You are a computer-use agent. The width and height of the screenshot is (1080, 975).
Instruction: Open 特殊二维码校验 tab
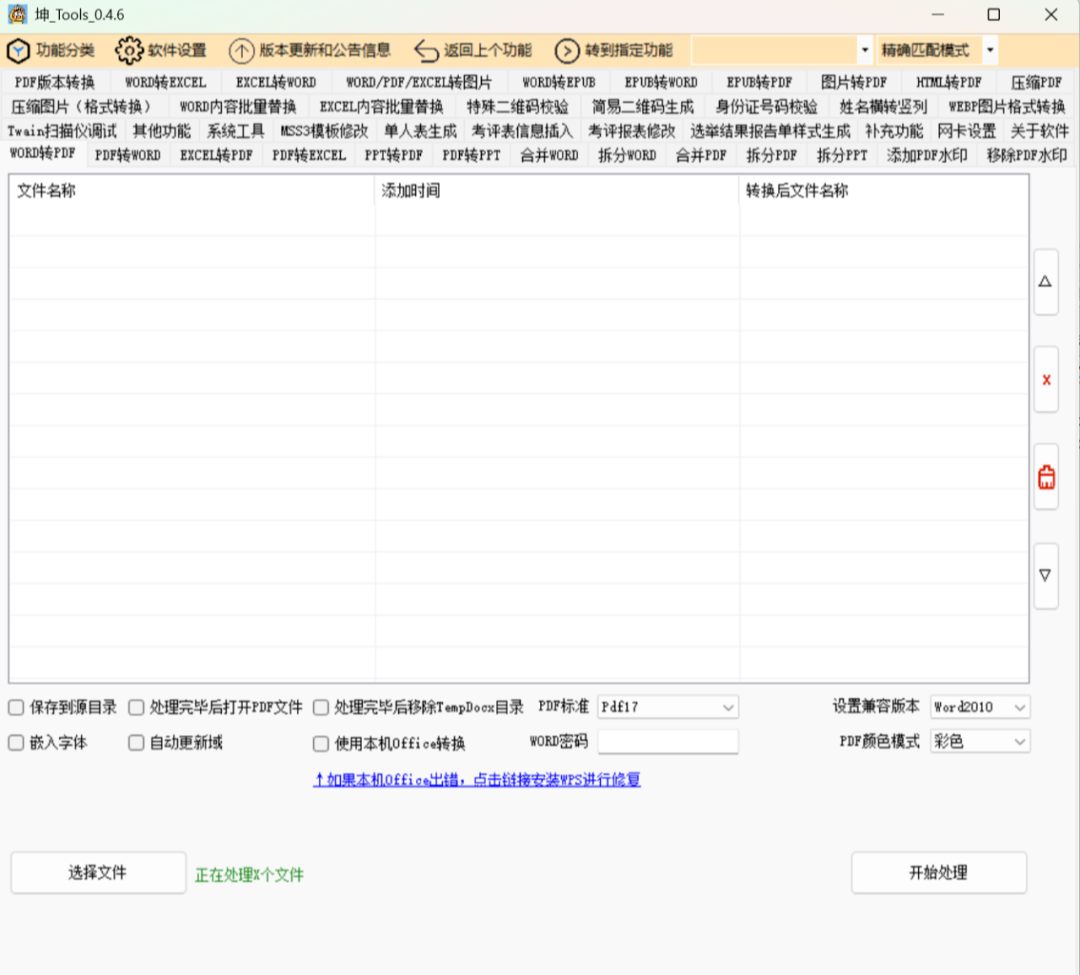point(517,107)
